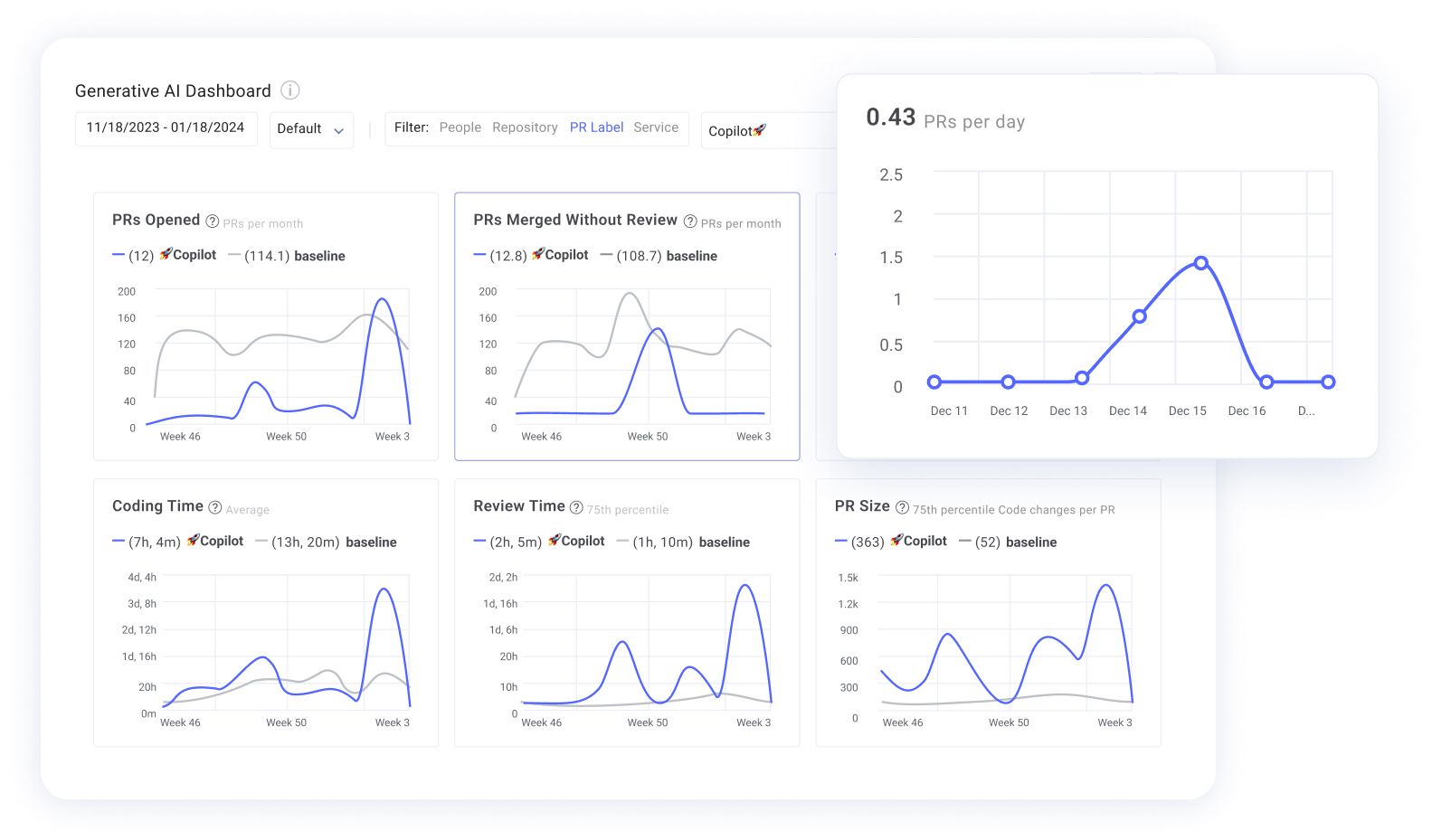The height and width of the screenshot is (840, 1432).
Task: Select the Service filter tab
Action: [656, 127]
